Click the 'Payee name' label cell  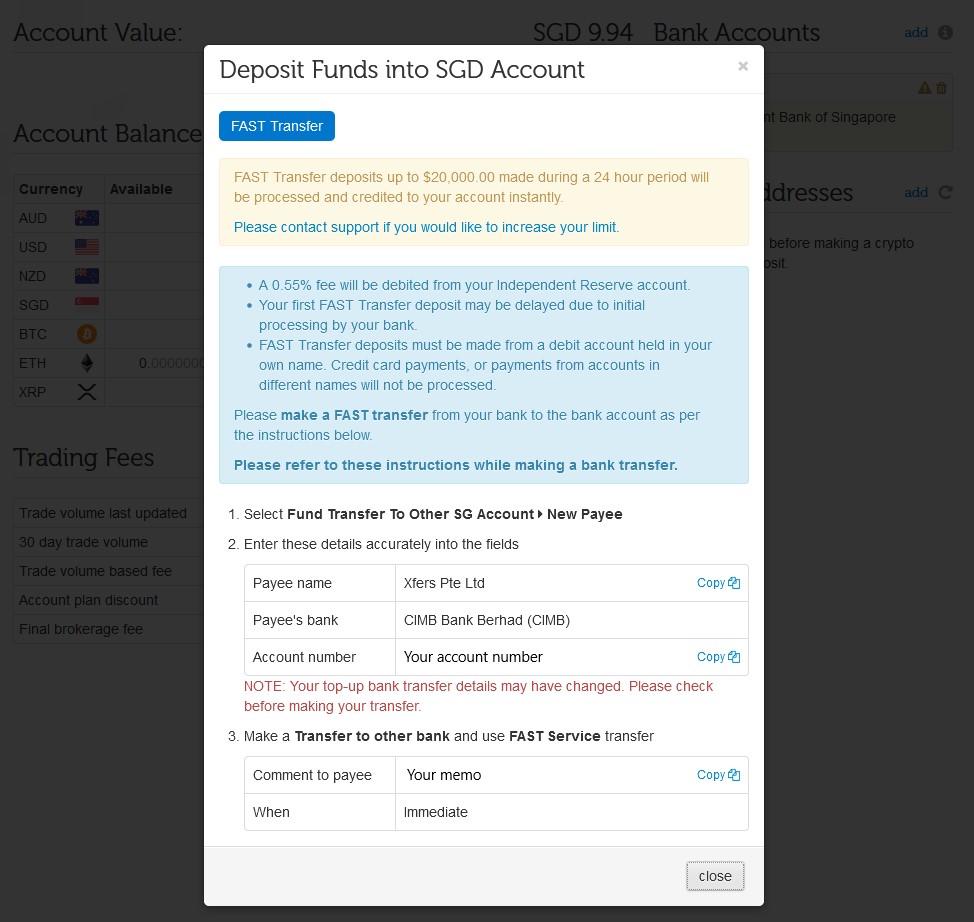(x=320, y=583)
